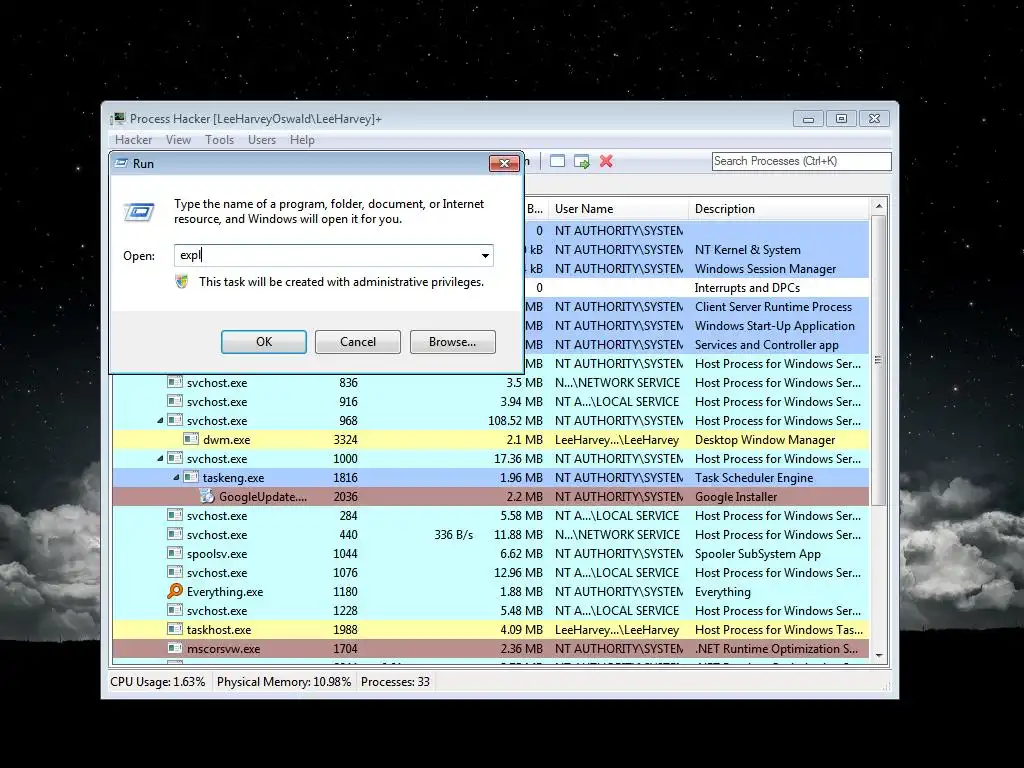Select the dwm.exe process name
The width and height of the screenshot is (1024, 768).
tap(227, 440)
